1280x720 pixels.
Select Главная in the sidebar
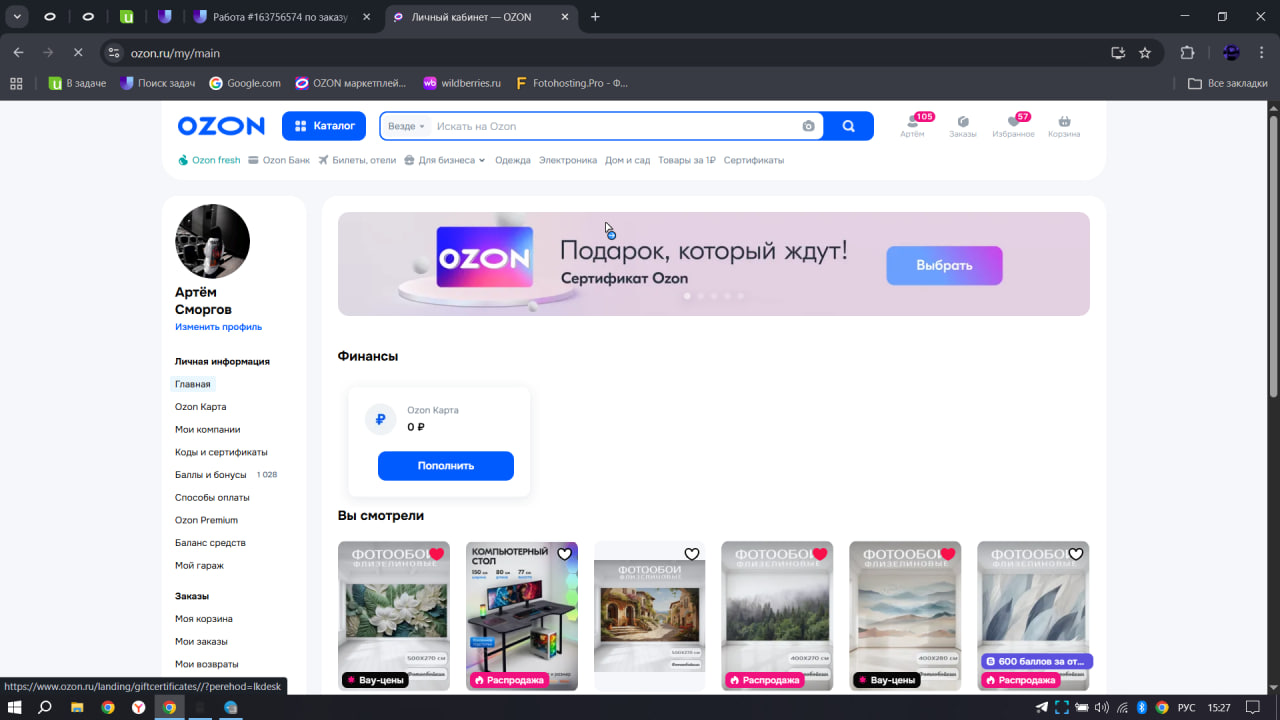[193, 384]
